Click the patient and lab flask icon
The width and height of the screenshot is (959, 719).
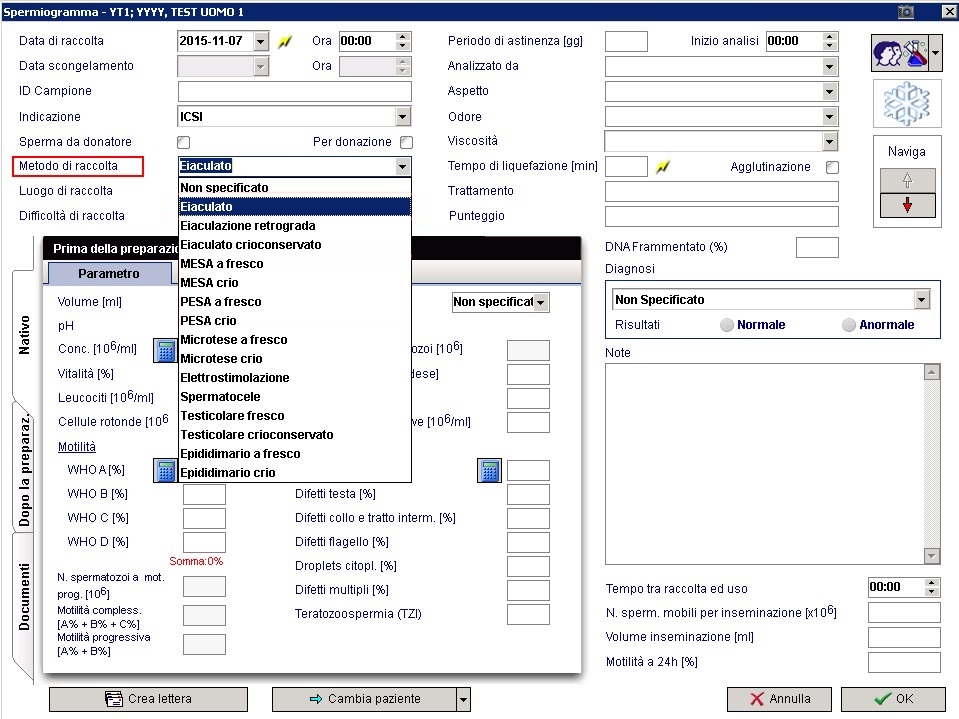click(900, 53)
